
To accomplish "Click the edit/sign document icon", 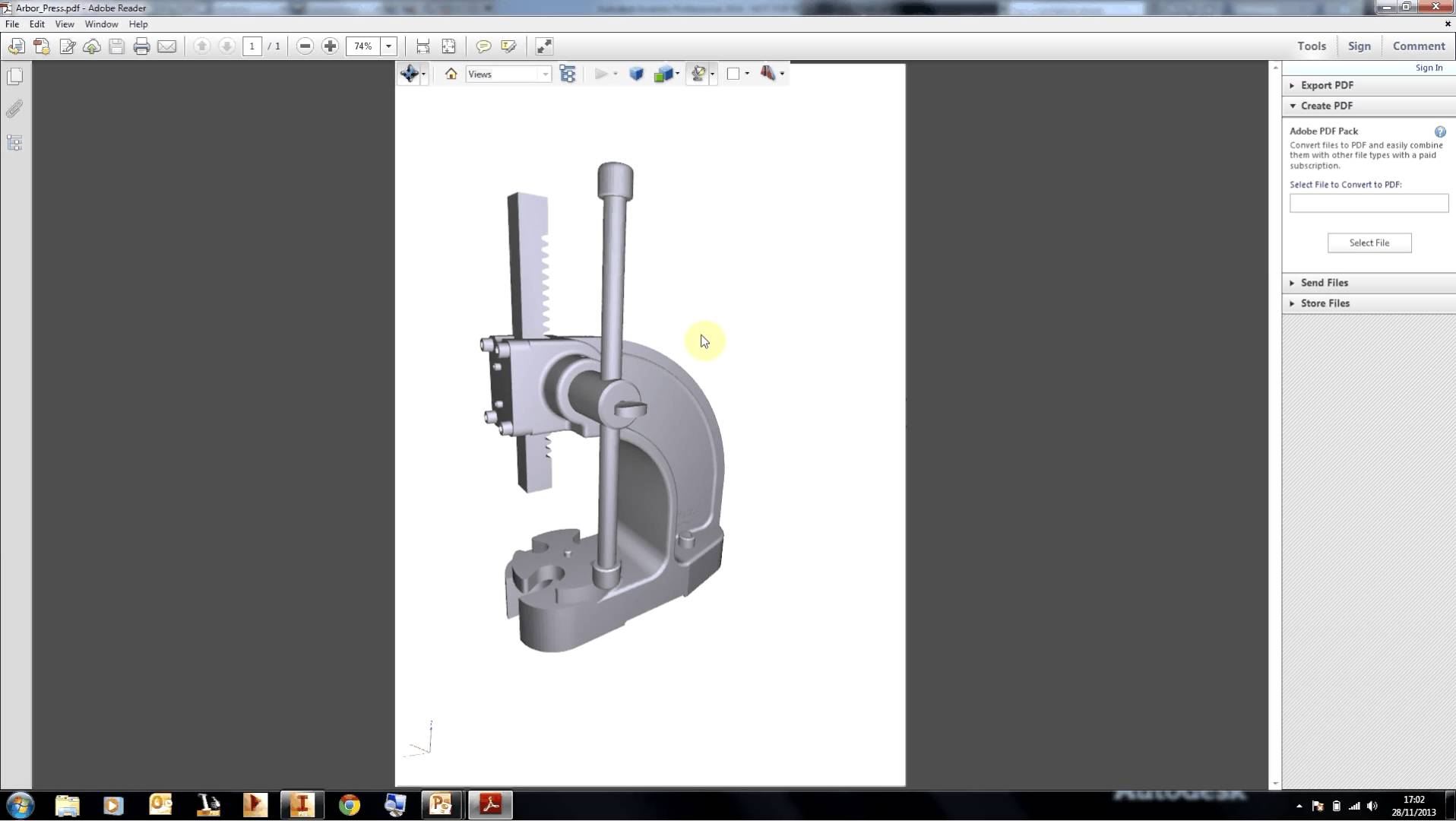I will point(67,46).
